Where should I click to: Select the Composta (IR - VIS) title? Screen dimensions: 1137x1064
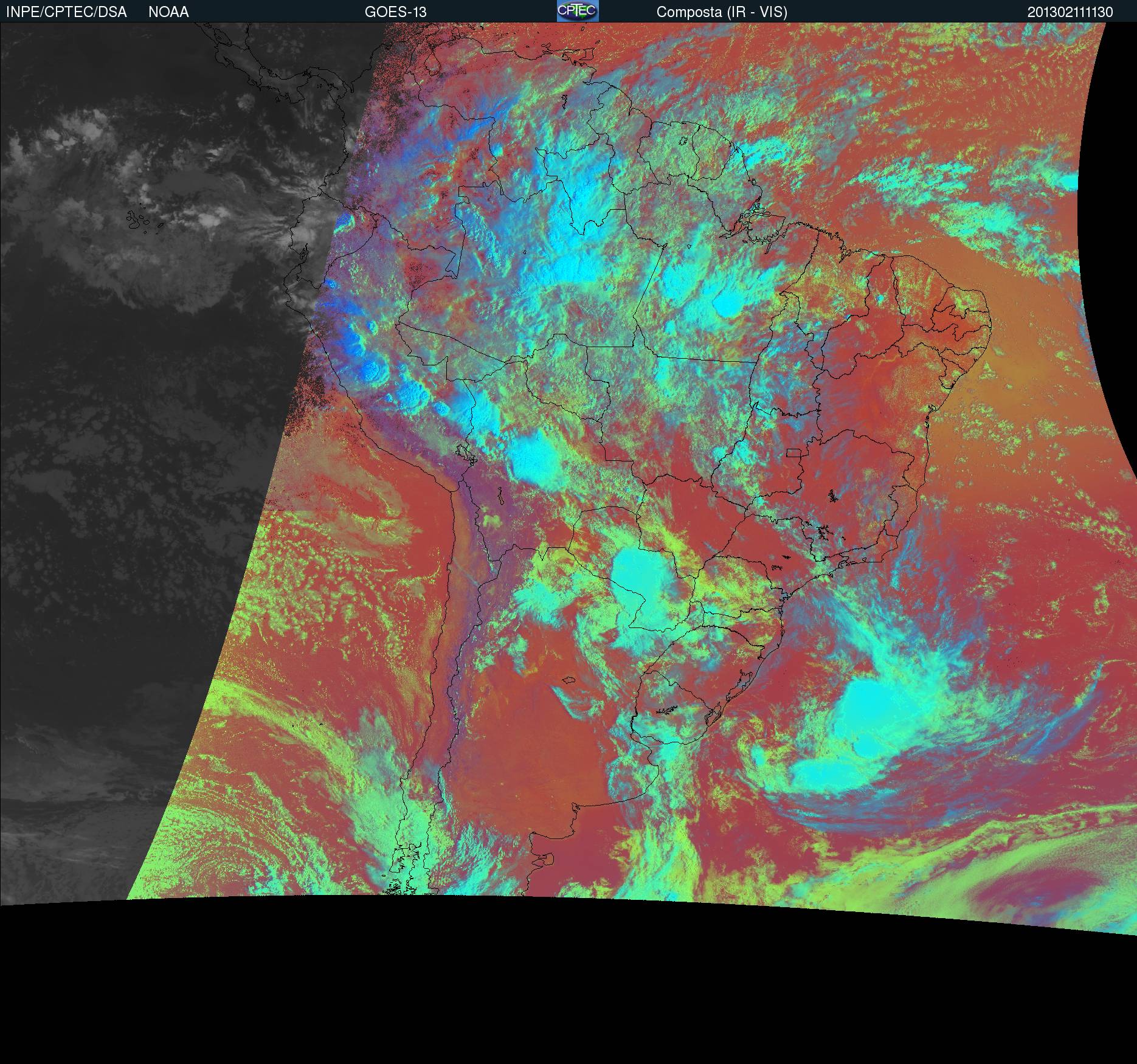pos(722,12)
